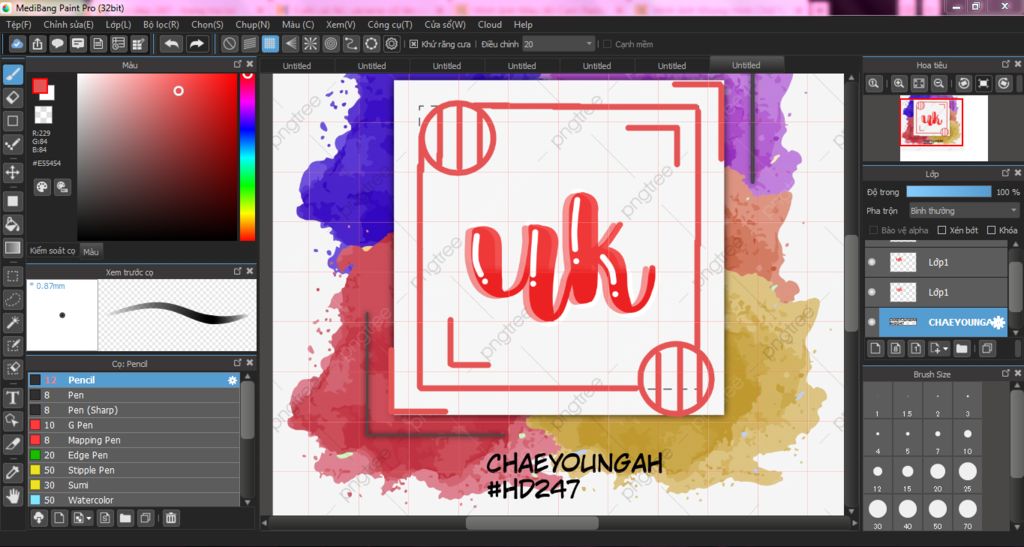Select the G Pen brush
1024x547 pixels.
point(134,425)
